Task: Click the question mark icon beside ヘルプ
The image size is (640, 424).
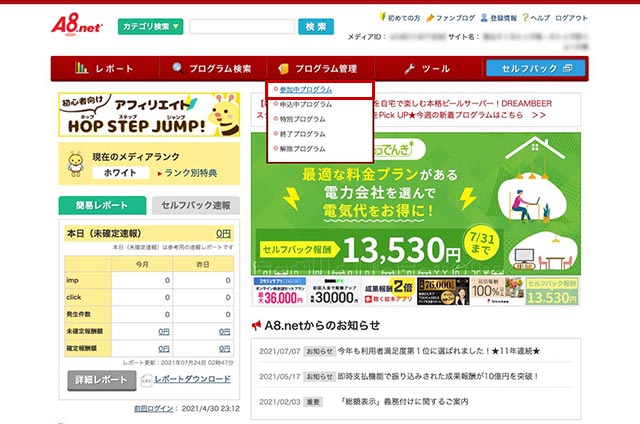Action: coord(525,18)
